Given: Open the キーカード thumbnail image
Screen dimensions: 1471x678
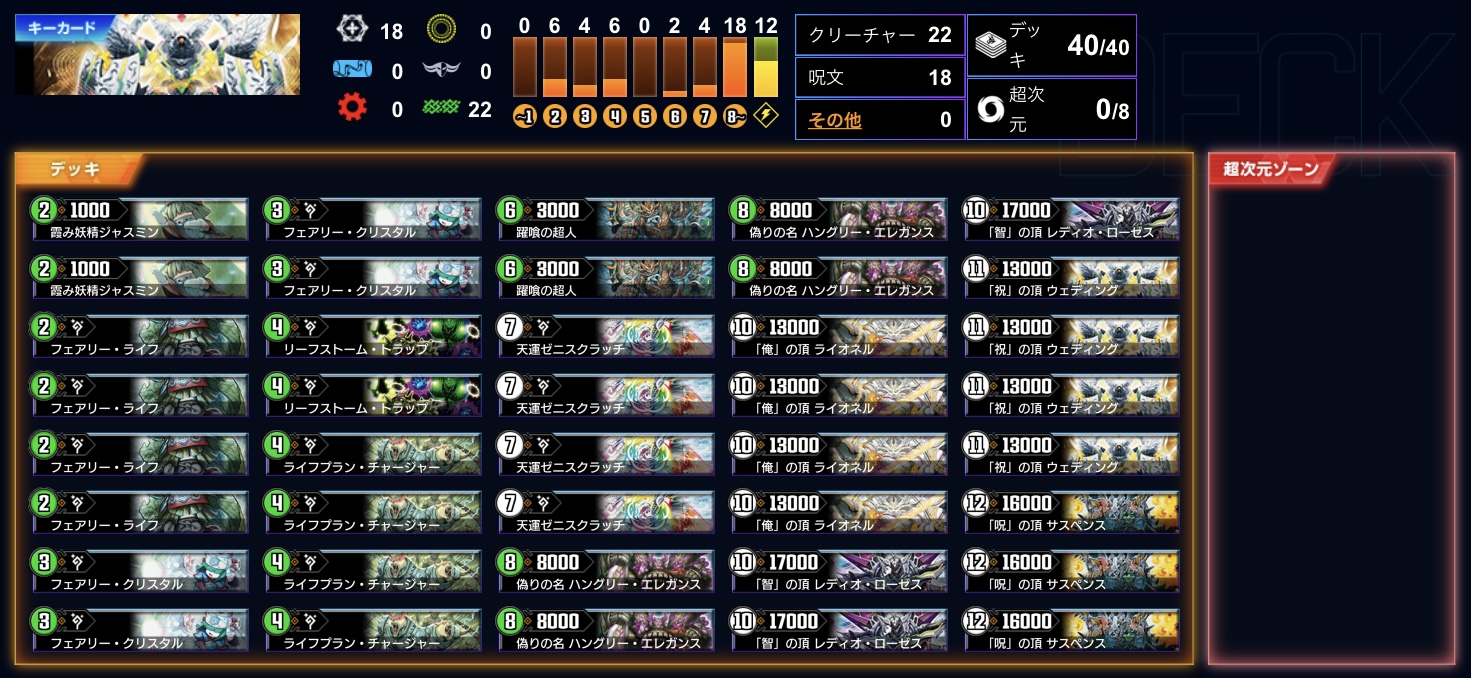Looking at the screenshot, I should tap(157, 54).
